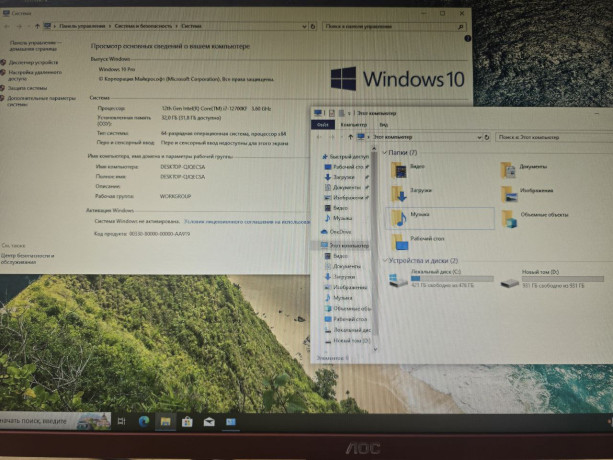Collapse Devices and drives group
Image resolution: width=613 pixels, height=460 pixels.
[385, 260]
